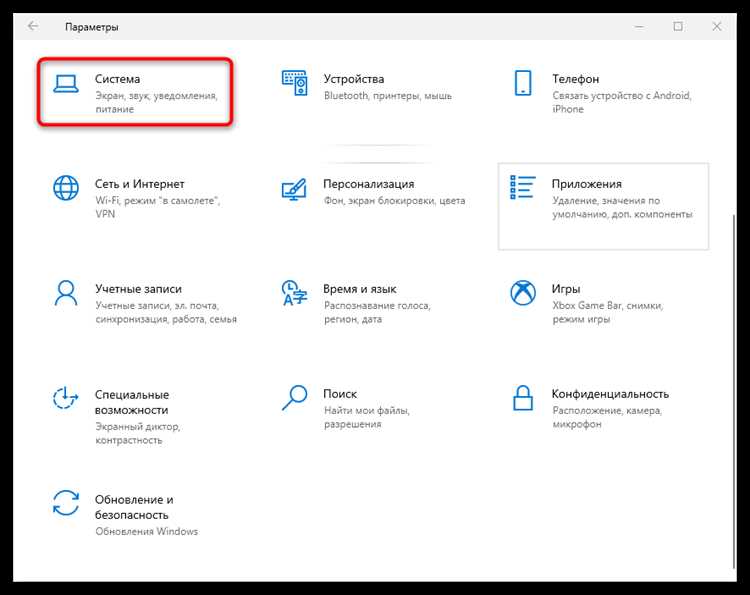
Task: Go back with the arrow in title bar
Action: click(x=33, y=26)
